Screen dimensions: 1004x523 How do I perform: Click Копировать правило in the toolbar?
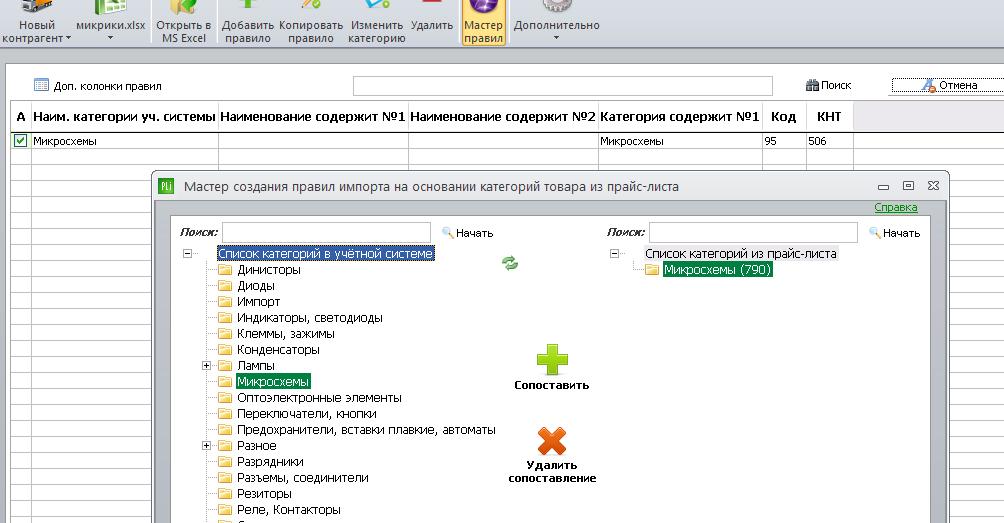click(x=311, y=23)
